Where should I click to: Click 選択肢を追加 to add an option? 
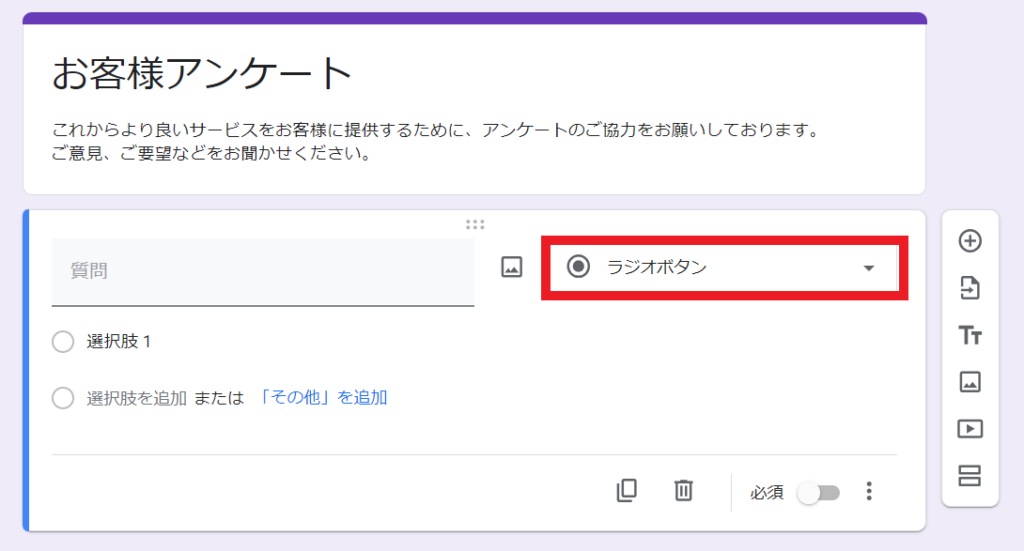pyautogui.click(x=136, y=398)
